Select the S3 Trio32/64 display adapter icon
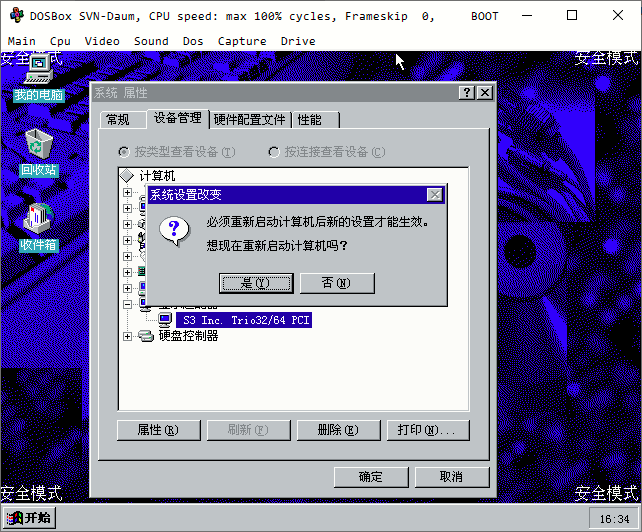The height and width of the screenshot is (532, 642). [x=165, y=320]
